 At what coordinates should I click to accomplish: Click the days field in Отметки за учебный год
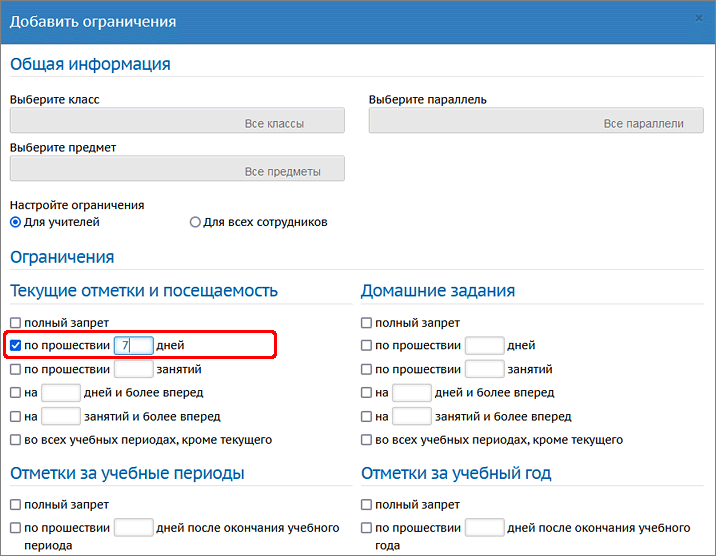[484, 528]
